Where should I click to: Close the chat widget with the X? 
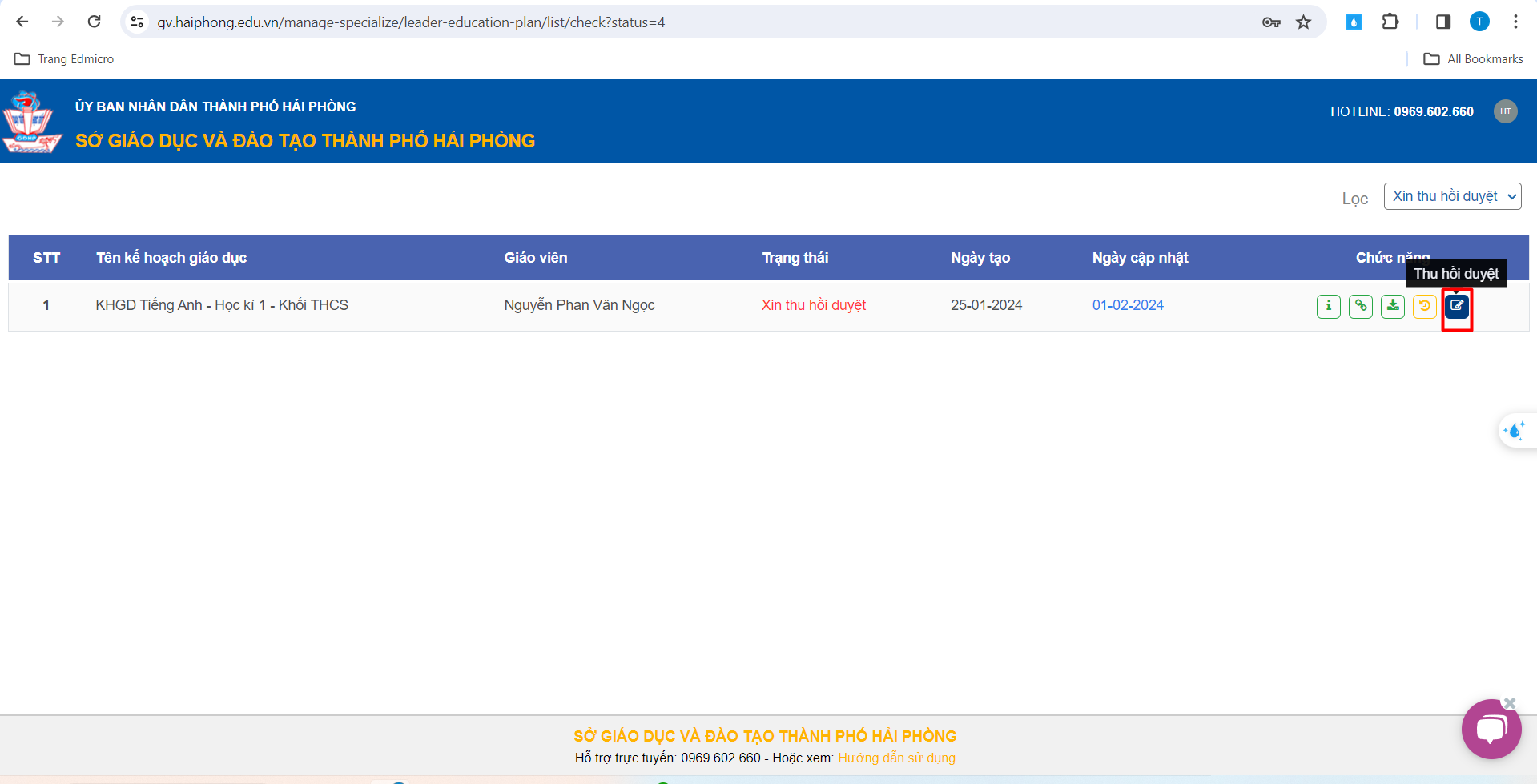pos(1510,703)
